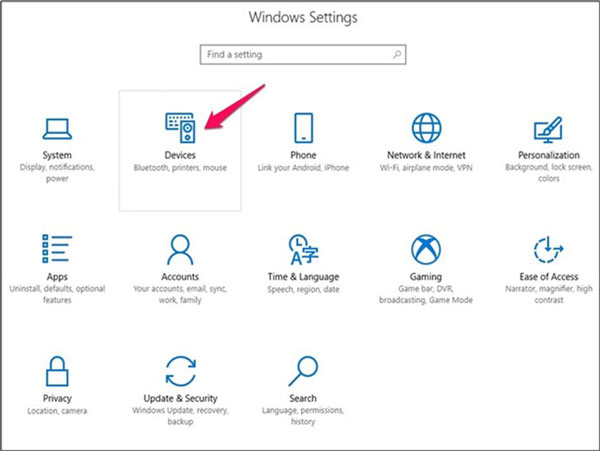
Task: Select the Time & Language icon
Action: pyautogui.click(x=303, y=249)
